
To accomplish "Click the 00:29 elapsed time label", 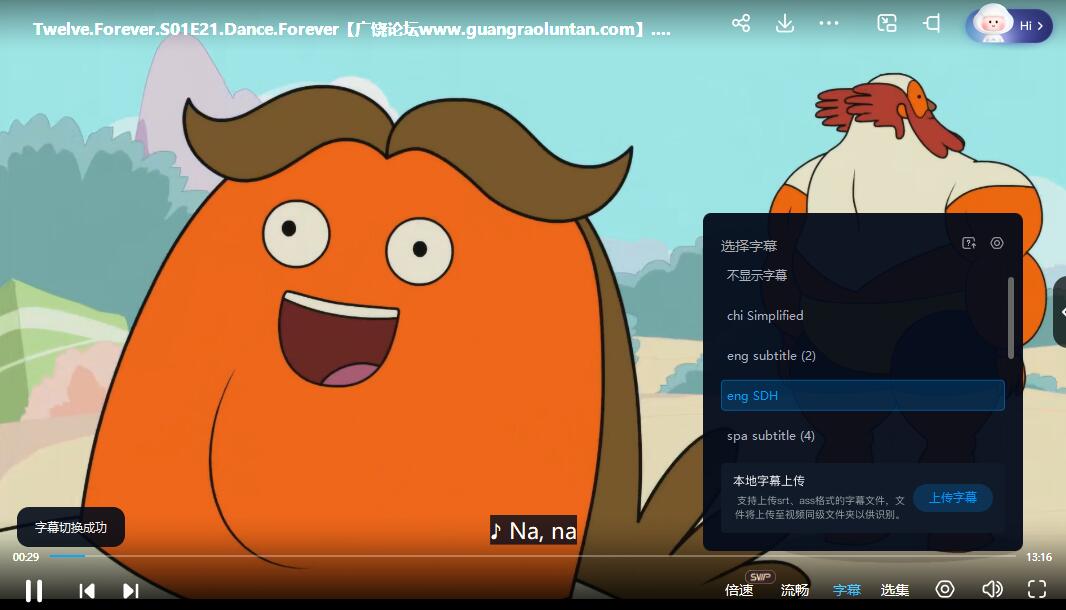I will coord(26,557).
